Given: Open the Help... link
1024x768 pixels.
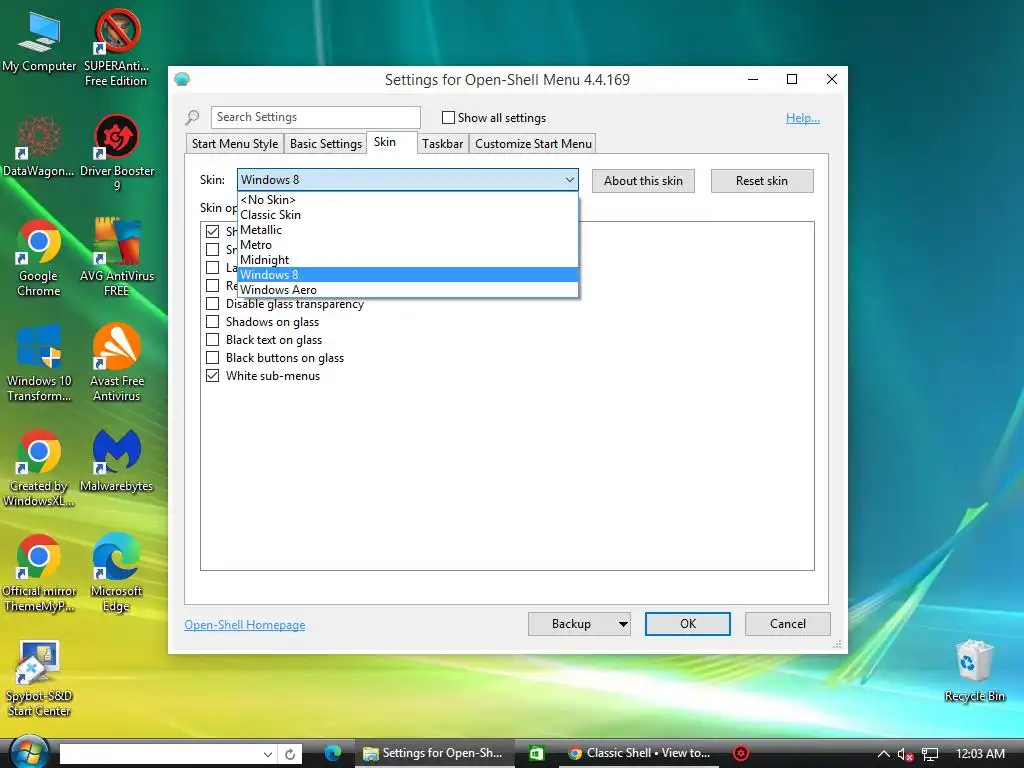Looking at the screenshot, I should (803, 118).
